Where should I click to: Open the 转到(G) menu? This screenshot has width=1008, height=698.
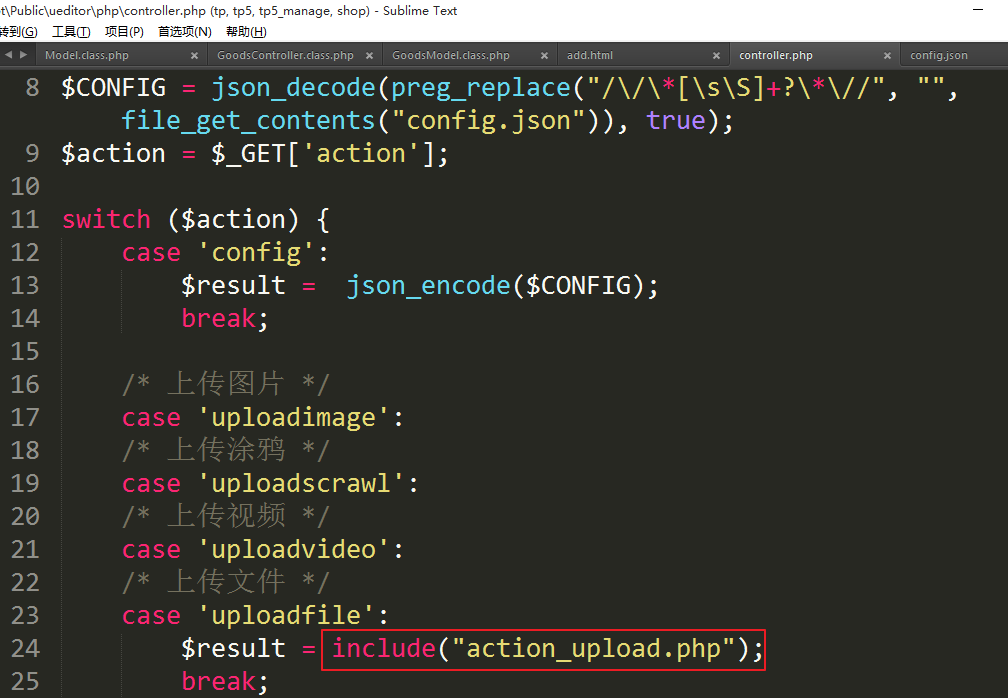pos(19,32)
